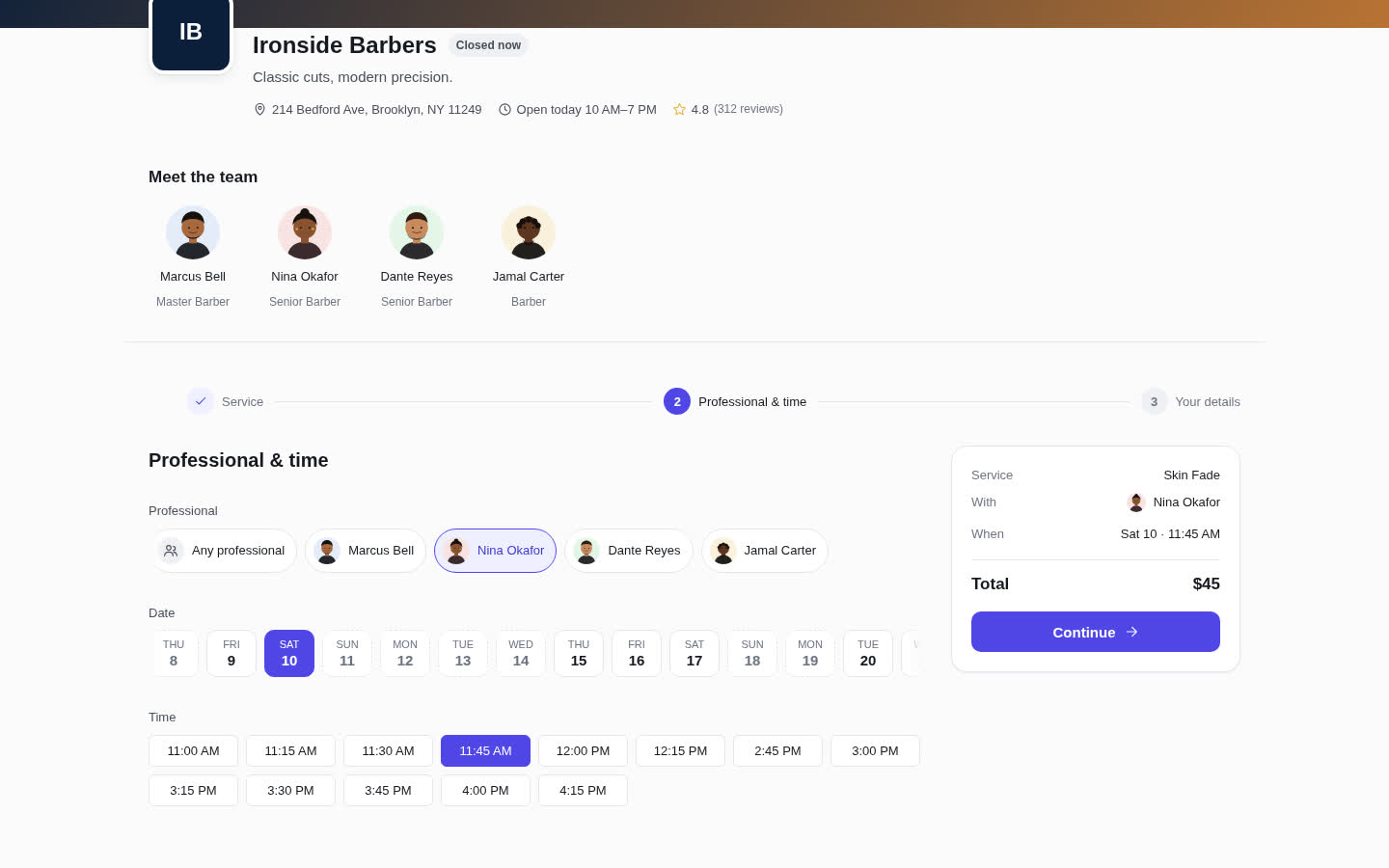Open Jamal Carter's team avatar
This screenshot has height=868, width=1389.
click(529, 232)
